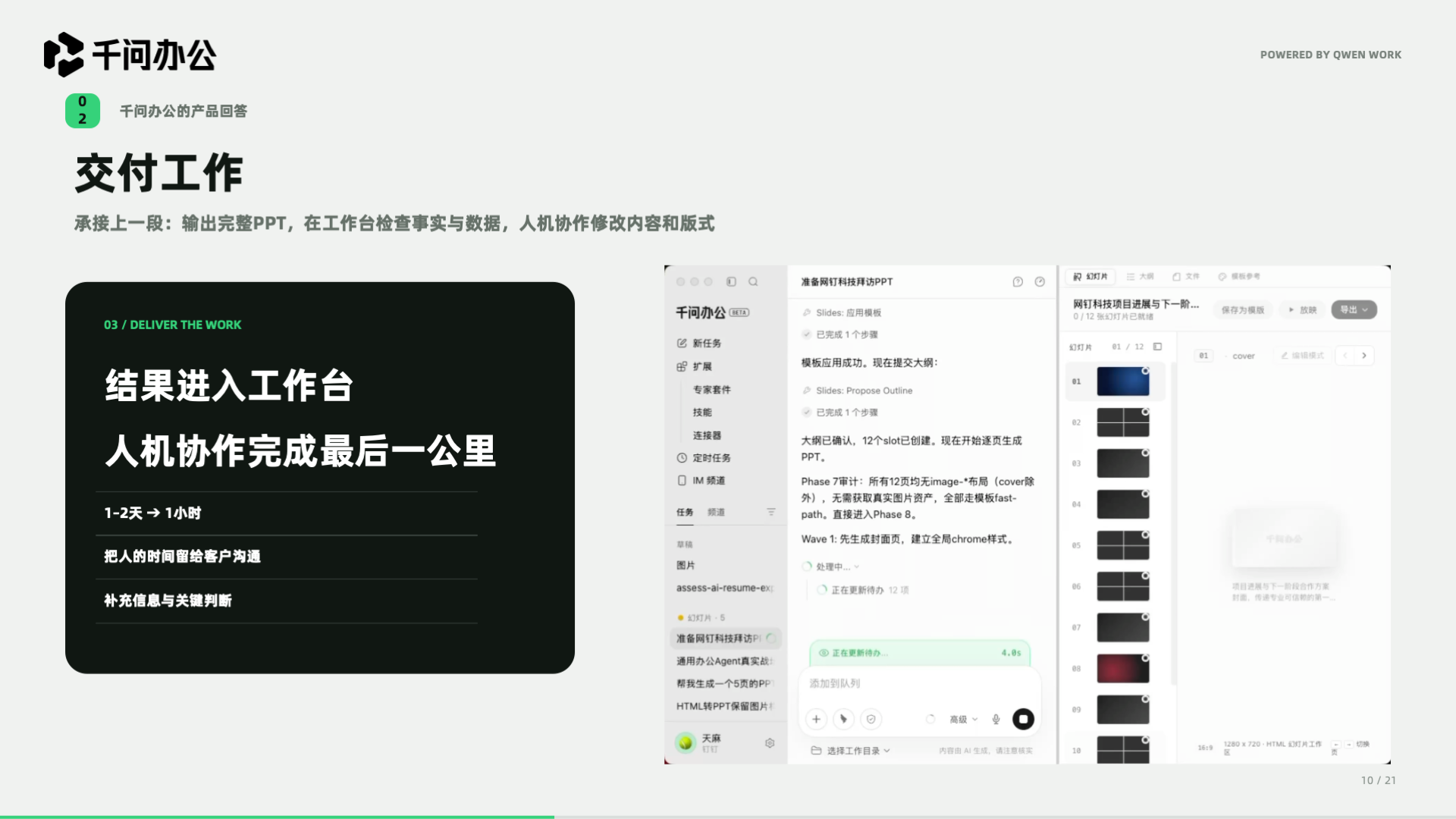
Task: Click the 天麻 user avatar
Action: coord(686,742)
